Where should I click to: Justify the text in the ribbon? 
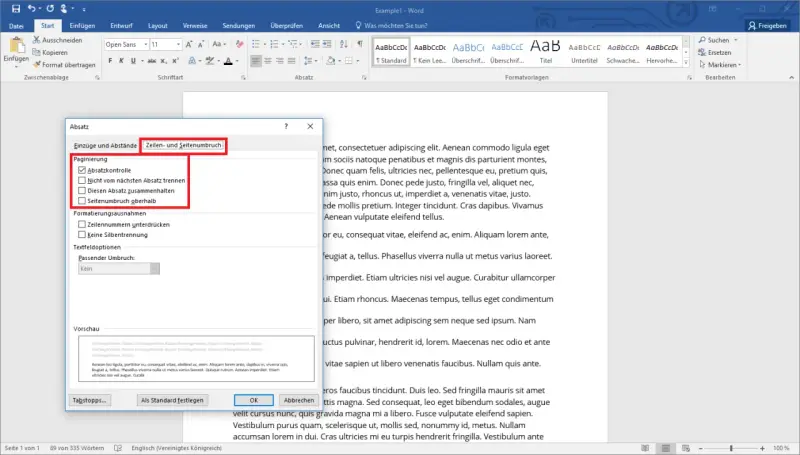[x=291, y=61]
